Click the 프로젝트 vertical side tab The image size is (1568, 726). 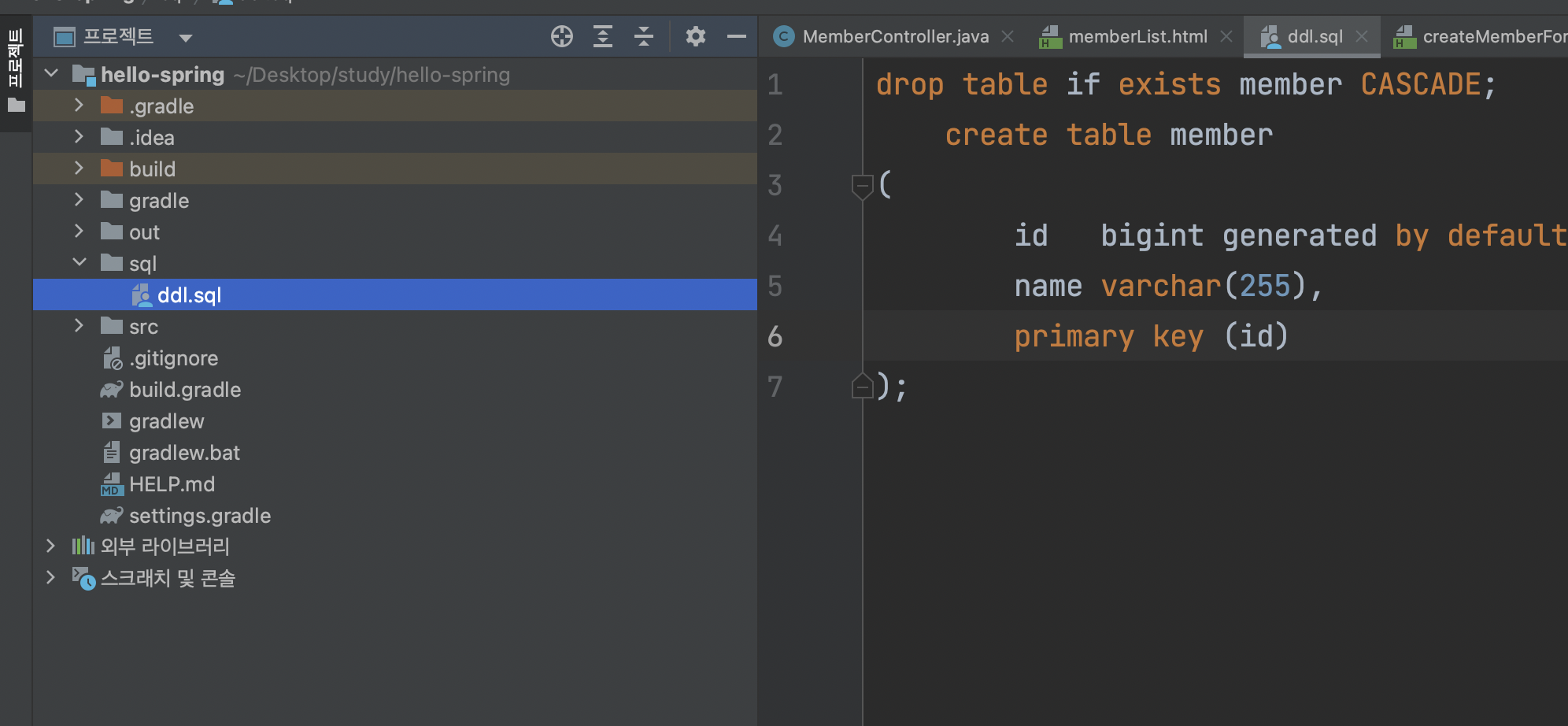16,57
